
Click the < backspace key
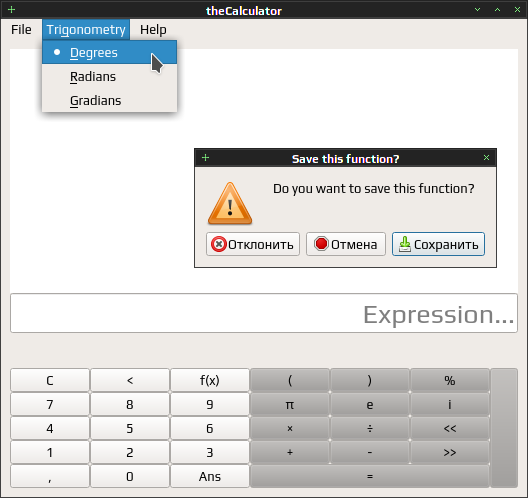pyautogui.click(x=130, y=380)
